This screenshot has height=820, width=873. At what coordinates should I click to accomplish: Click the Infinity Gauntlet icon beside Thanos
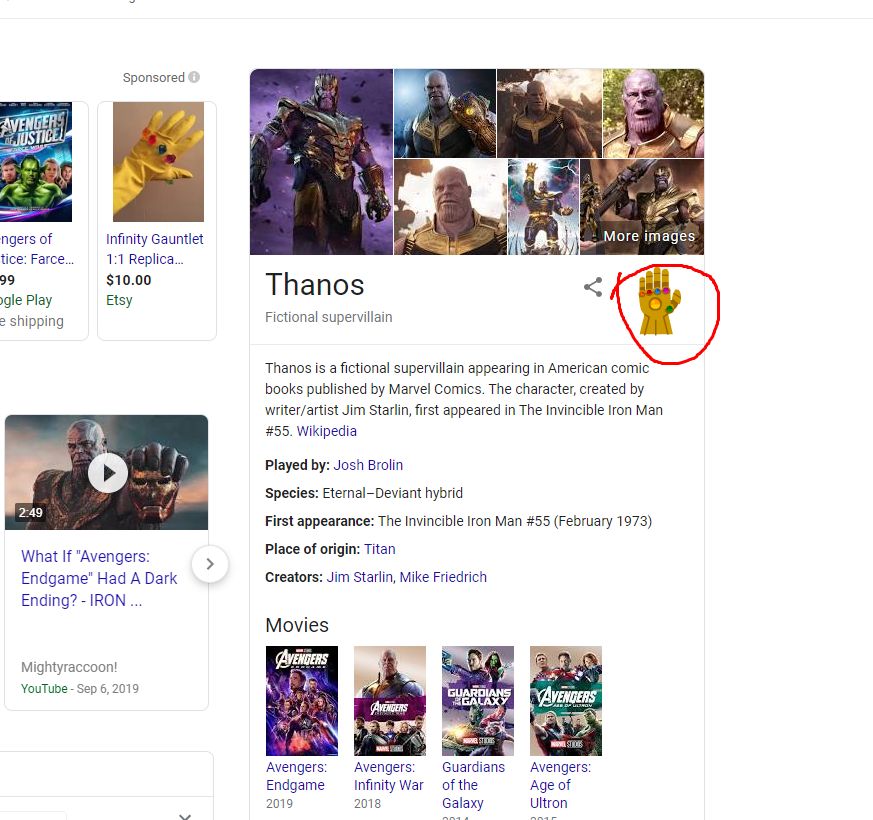pos(660,302)
